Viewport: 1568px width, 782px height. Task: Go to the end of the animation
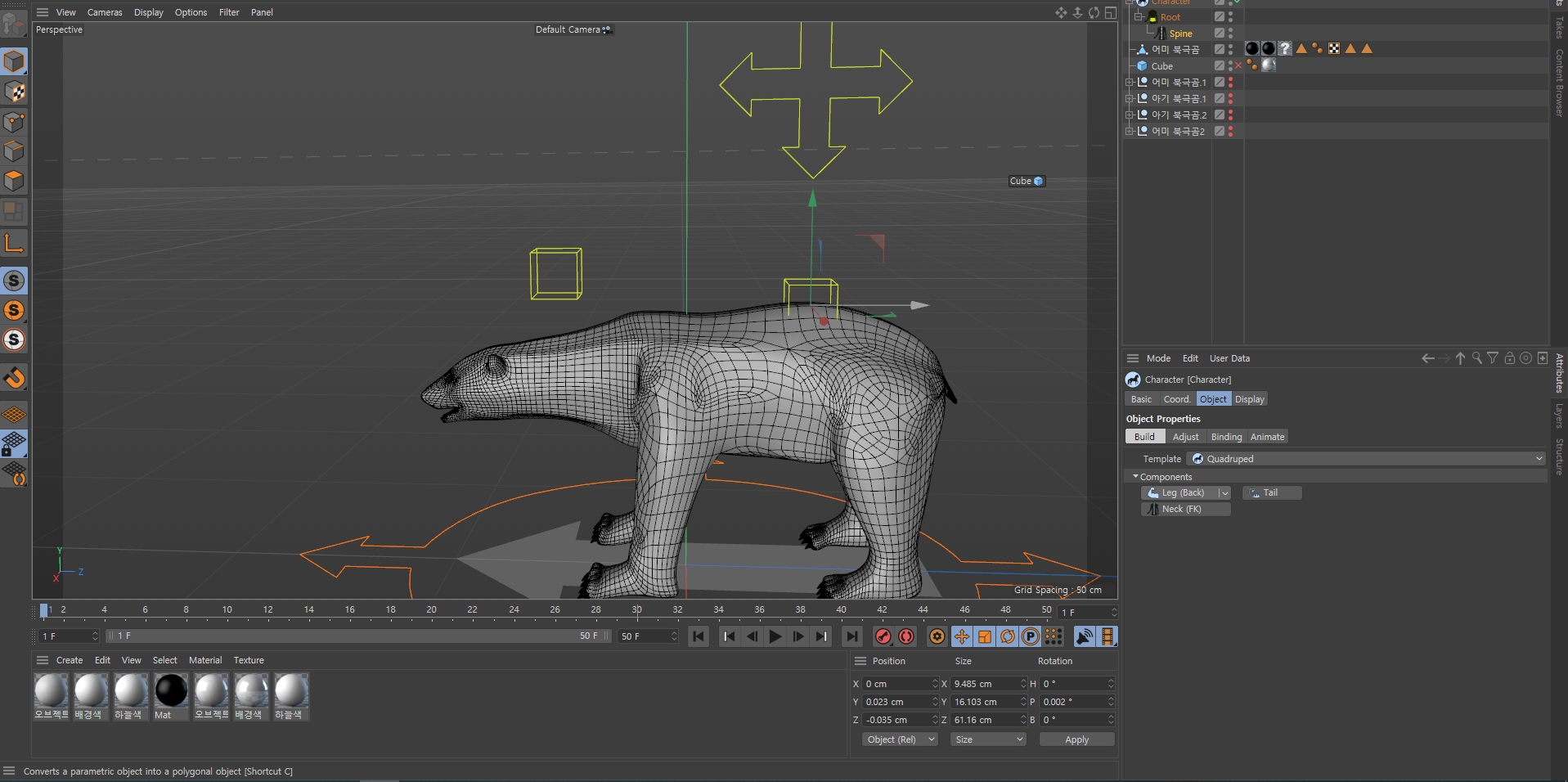point(852,636)
